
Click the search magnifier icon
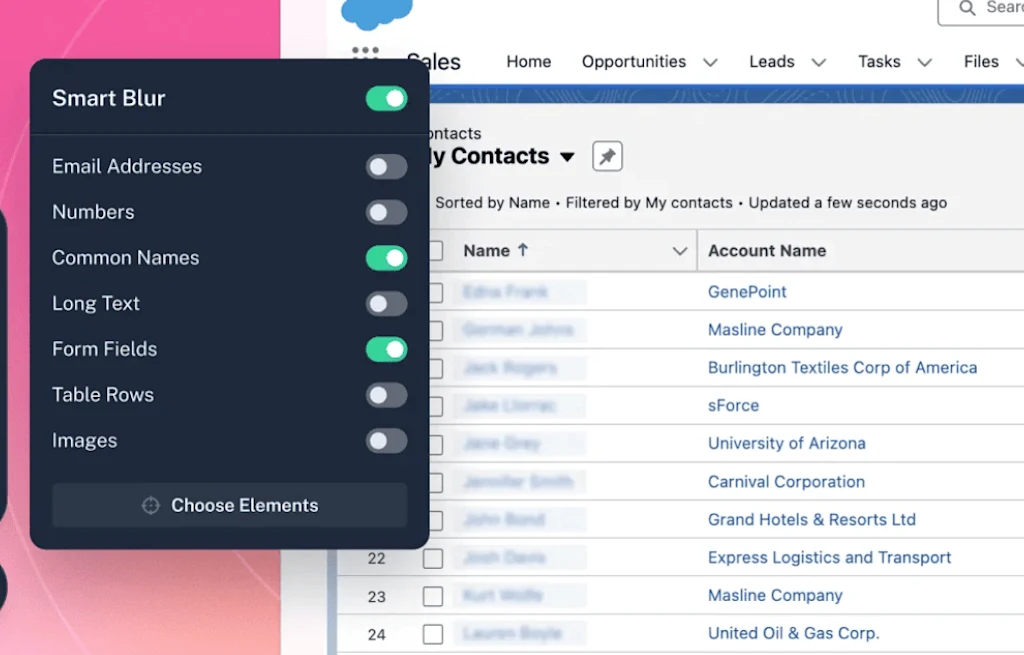[967, 8]
